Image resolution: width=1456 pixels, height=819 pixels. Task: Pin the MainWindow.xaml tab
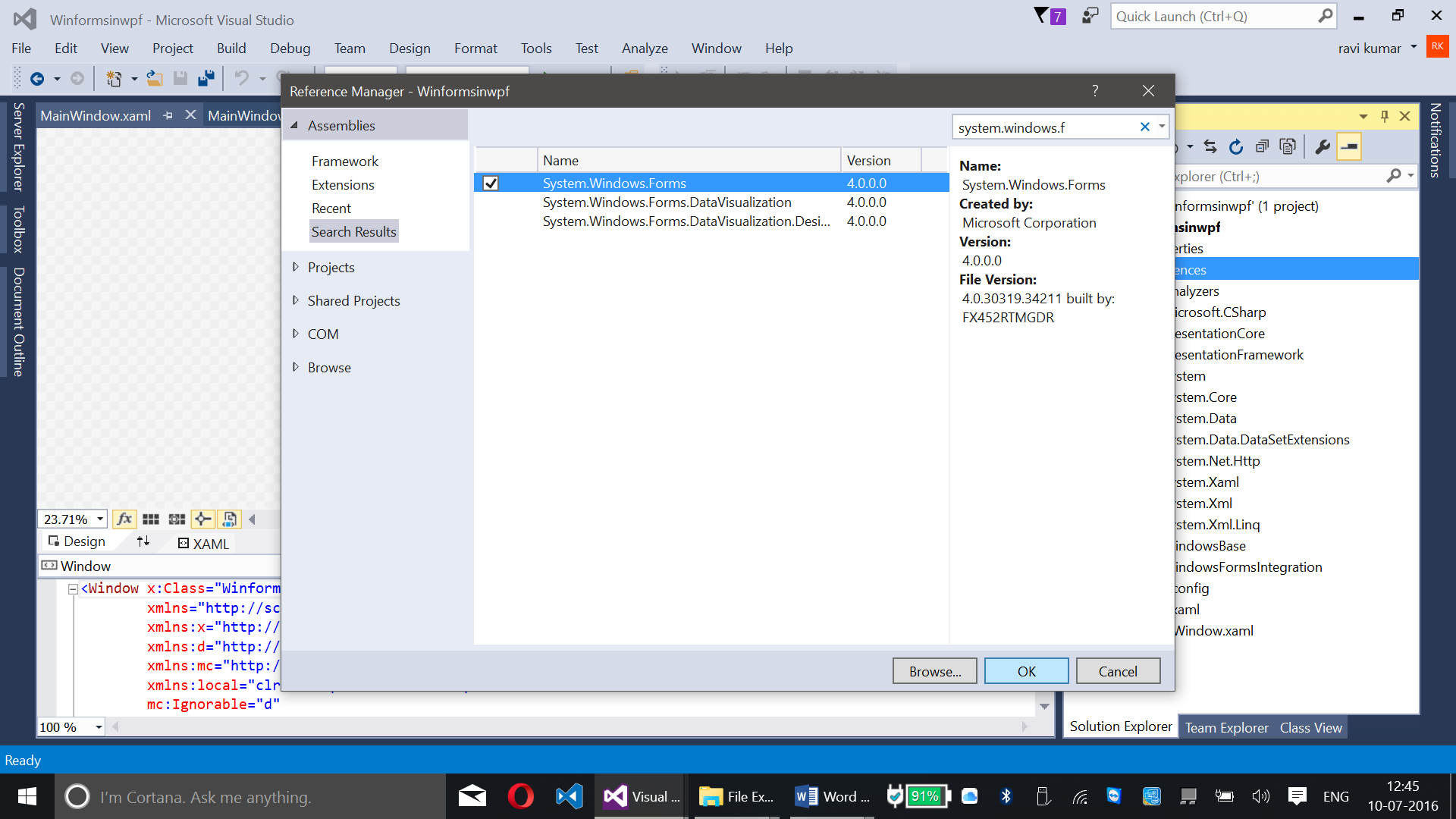point(168,115)
